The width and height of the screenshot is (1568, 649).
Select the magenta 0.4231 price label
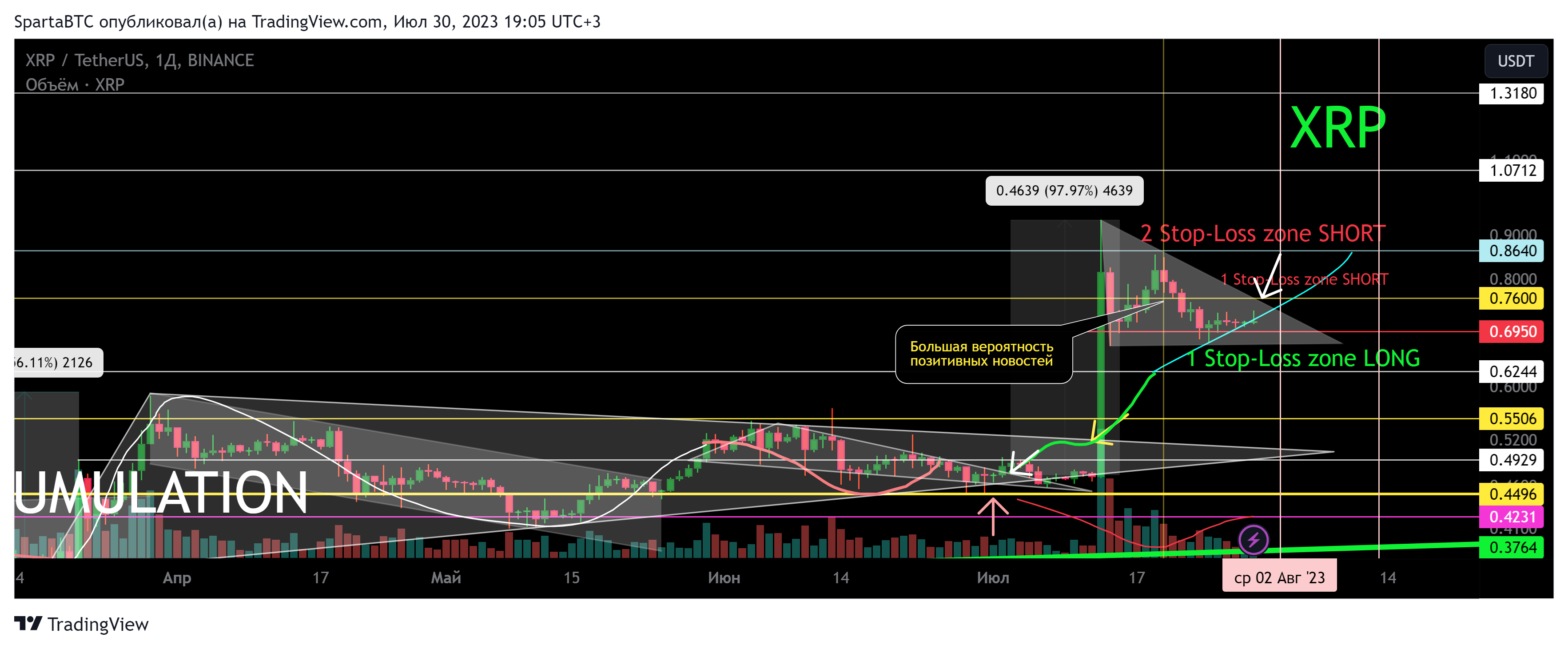(1512, 517)
